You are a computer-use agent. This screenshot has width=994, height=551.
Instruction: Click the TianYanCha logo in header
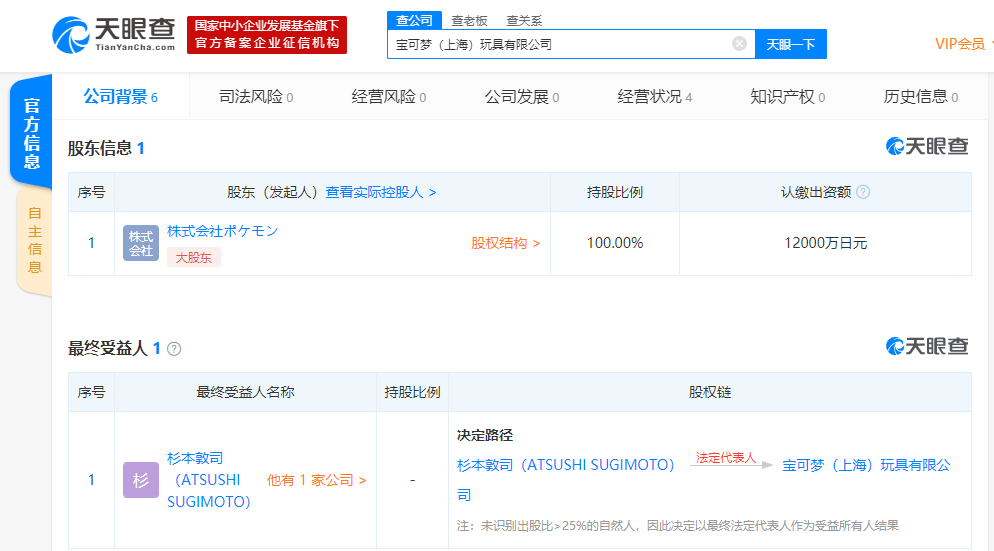(x=113, y=35)
